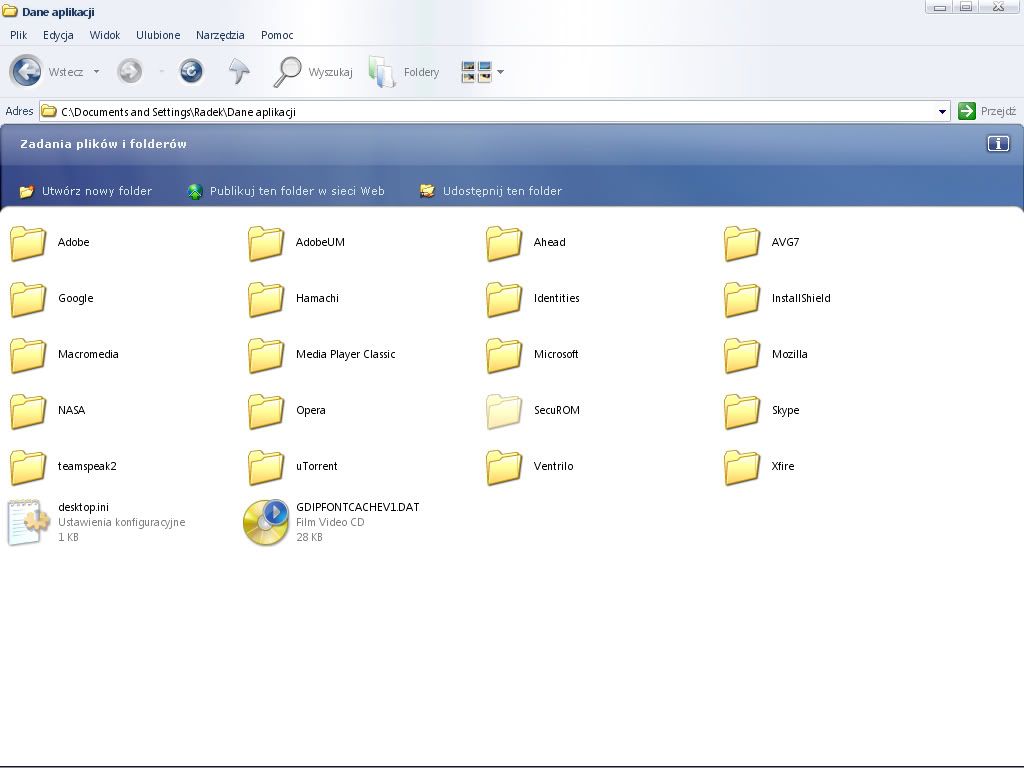Click the Opera folder name
This screenshot has height=768, width=1024.
[x=310, y=410]
